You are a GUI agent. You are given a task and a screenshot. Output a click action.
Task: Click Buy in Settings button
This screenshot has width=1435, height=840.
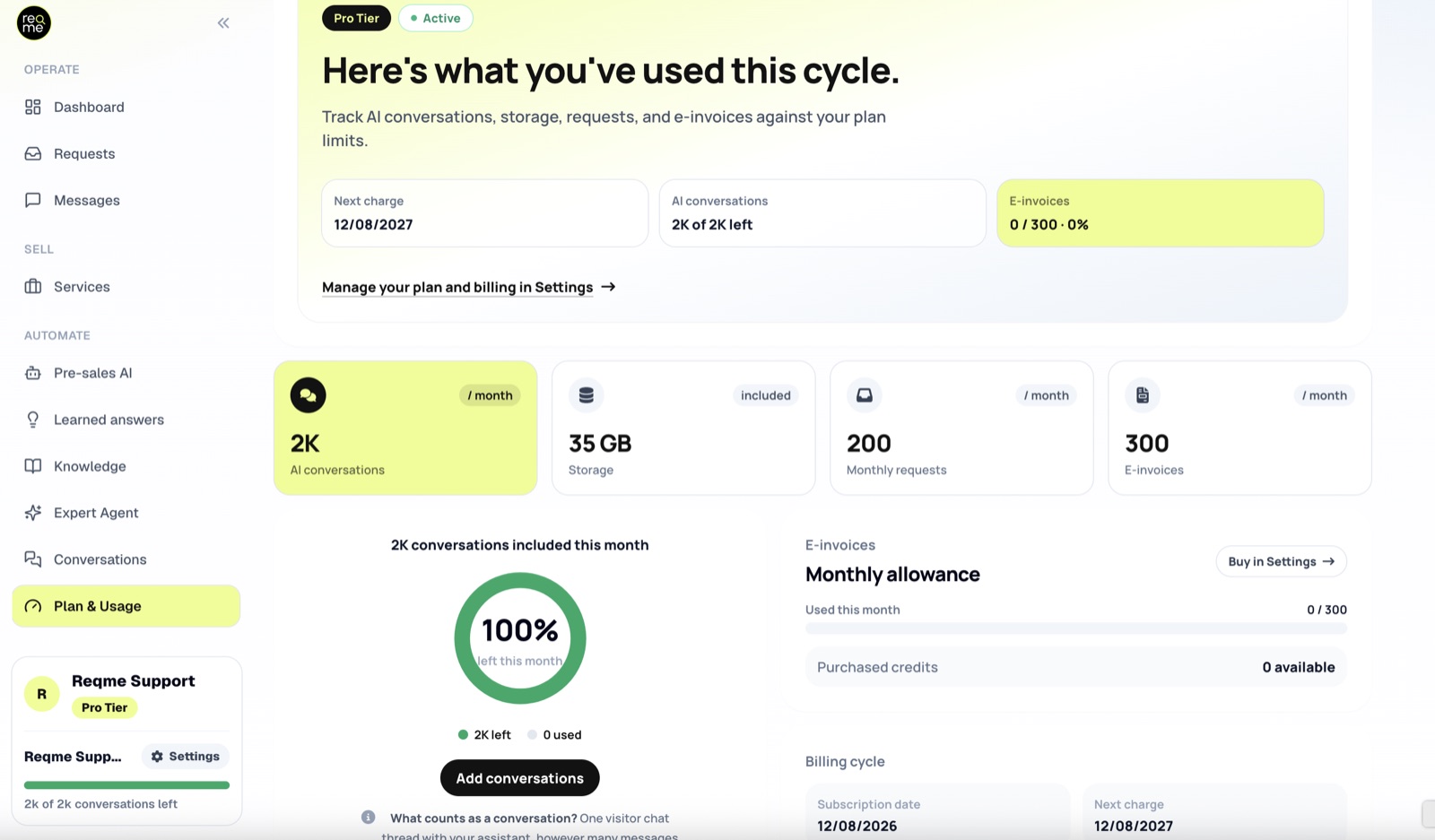pos(1281,561)
